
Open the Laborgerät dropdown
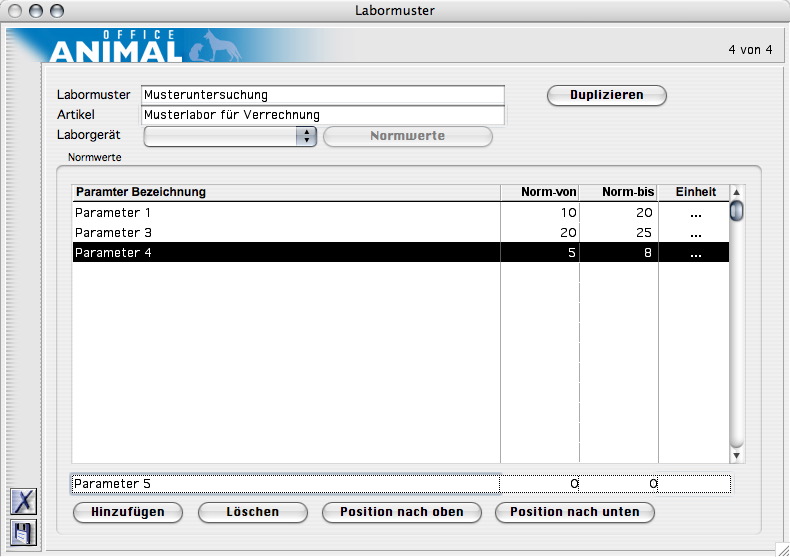pyautogui.click(x=305, y=136)
